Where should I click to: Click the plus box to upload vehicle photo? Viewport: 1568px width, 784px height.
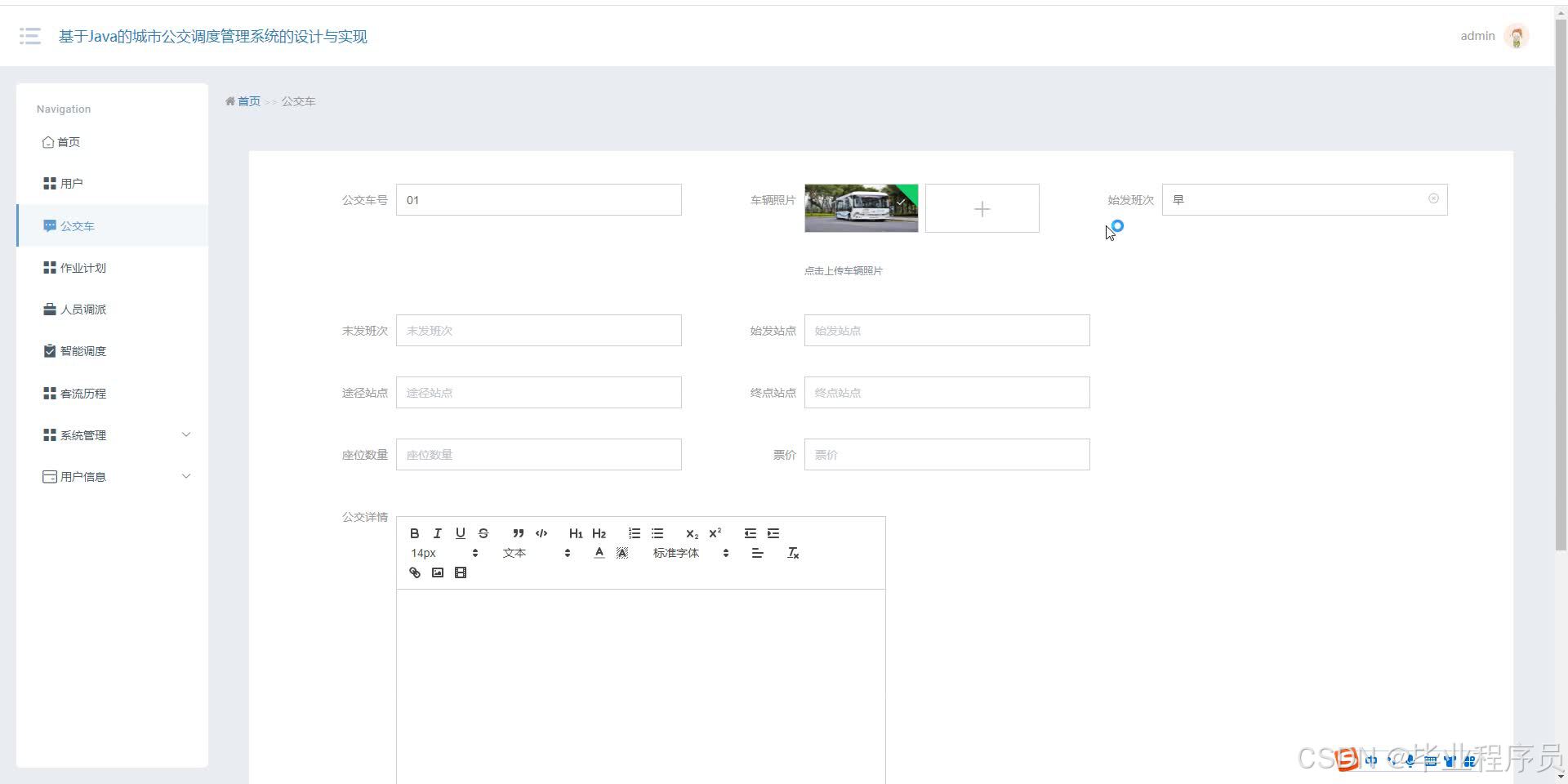point(982,208)
